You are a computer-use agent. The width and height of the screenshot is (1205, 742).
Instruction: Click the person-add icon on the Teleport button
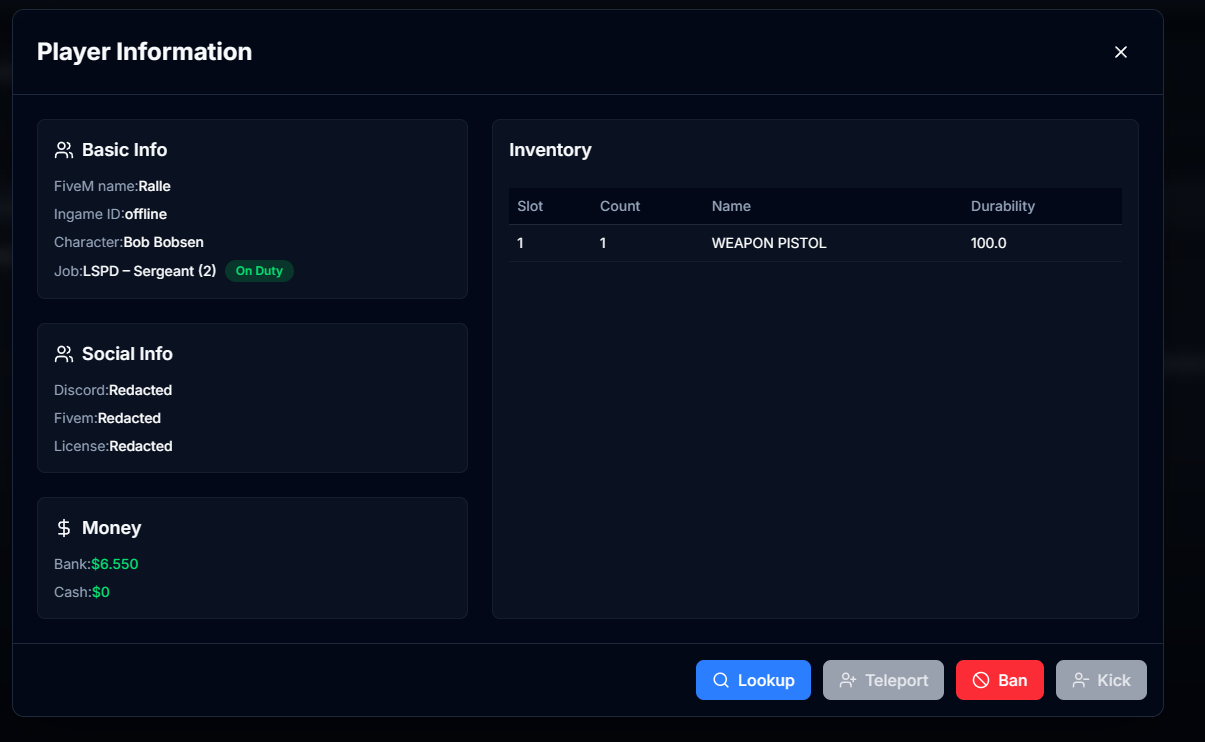point(849,680)
